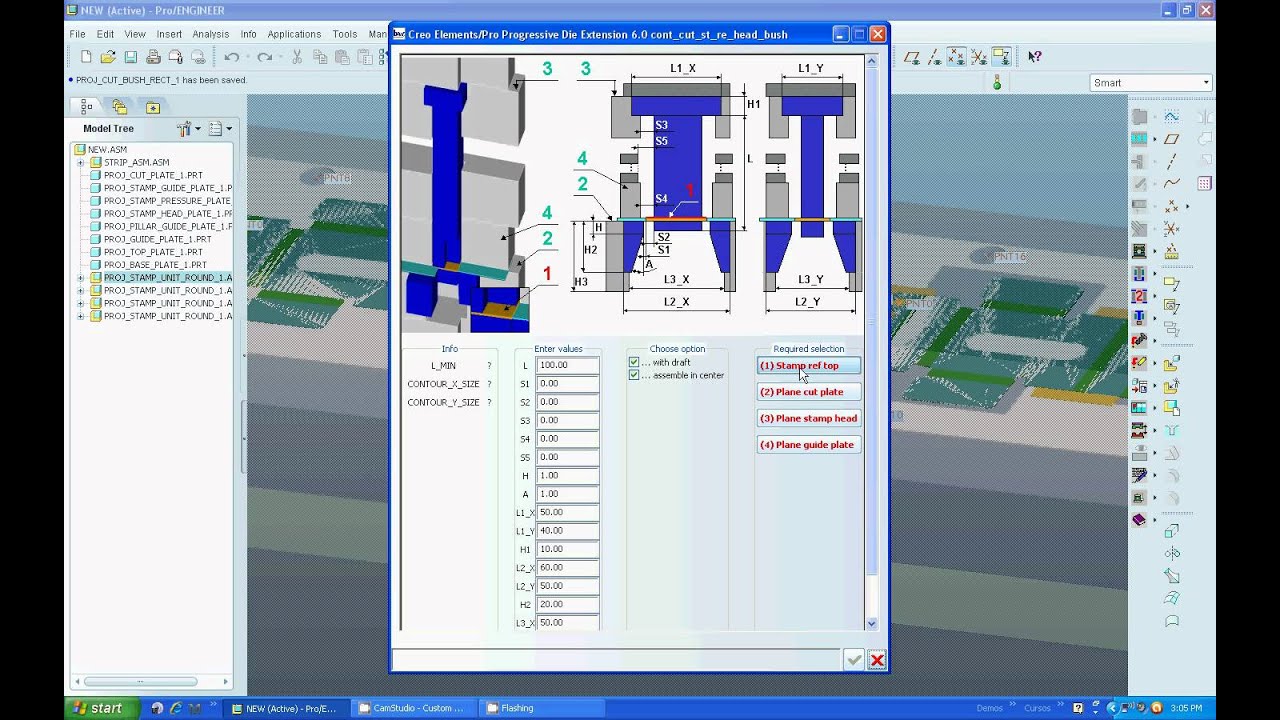Switch to the Folder Browser navigator tab
1280x720 pixels.
(x=120, y=107)
